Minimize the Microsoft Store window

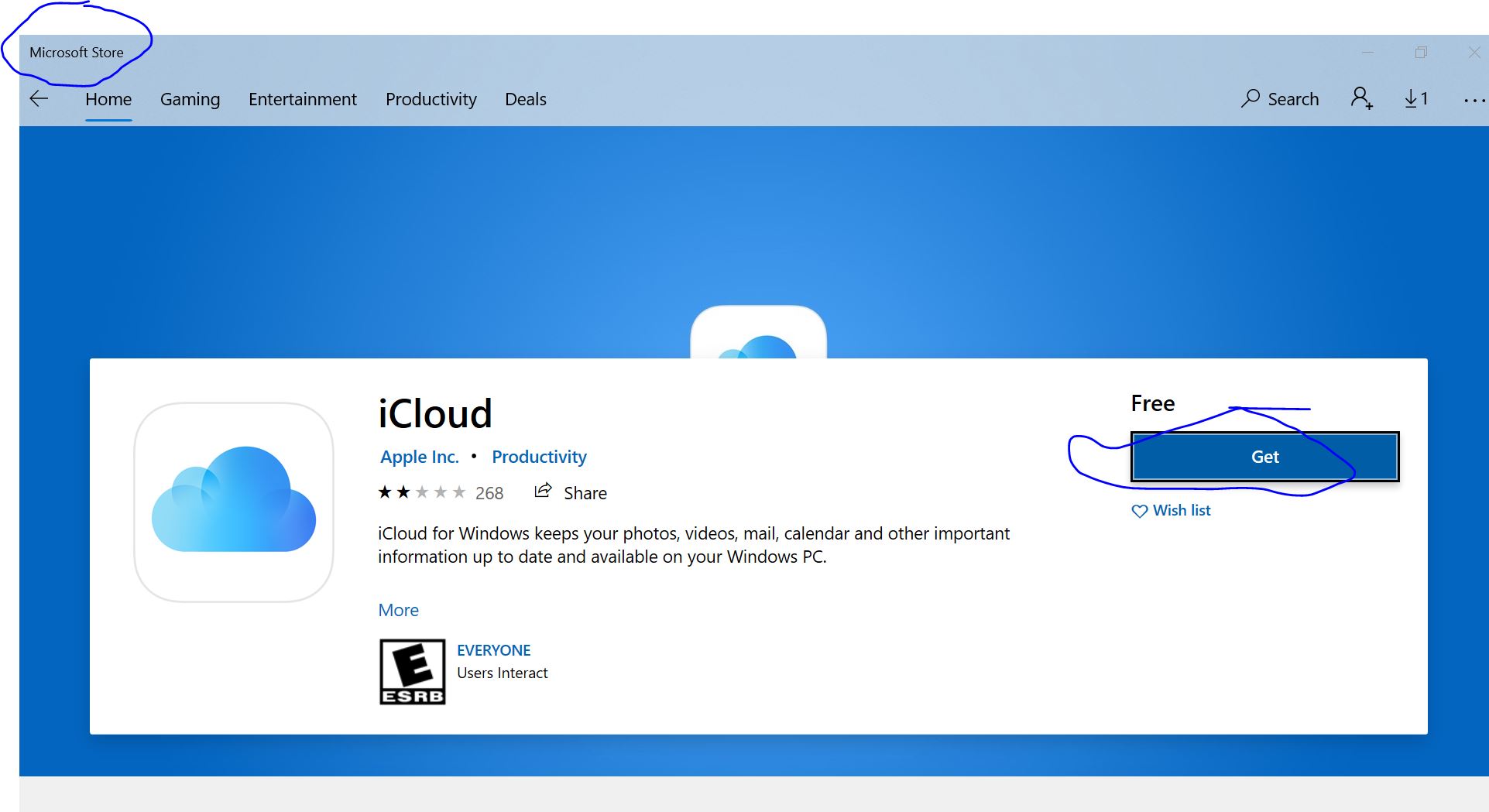tap(1367, 53)
